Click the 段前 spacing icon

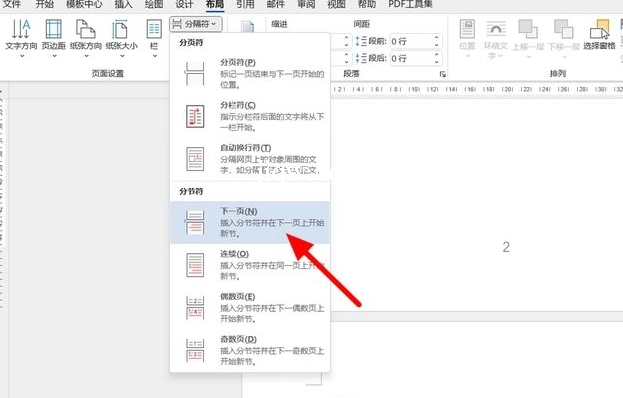361,41
